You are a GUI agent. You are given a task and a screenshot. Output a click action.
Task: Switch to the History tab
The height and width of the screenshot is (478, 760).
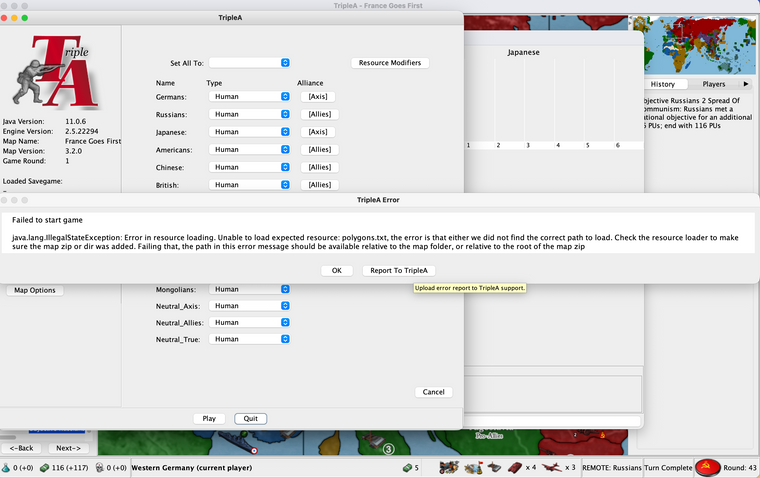(x=663, y=84)
